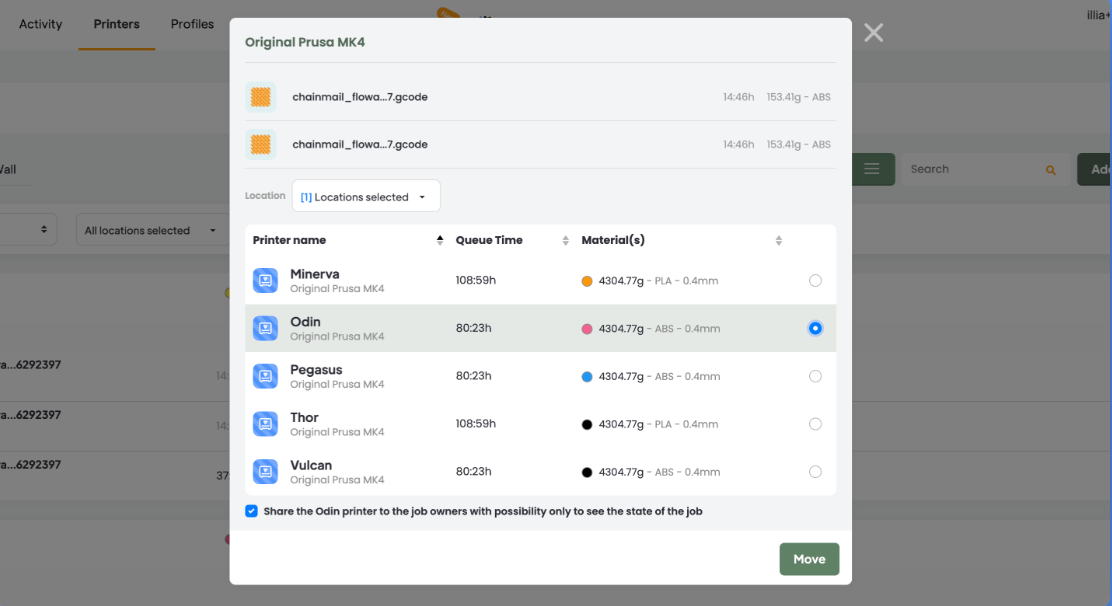Click the Odin printer icon
The width and height of the screenshot is (1112, 606).
click(265, 328)
